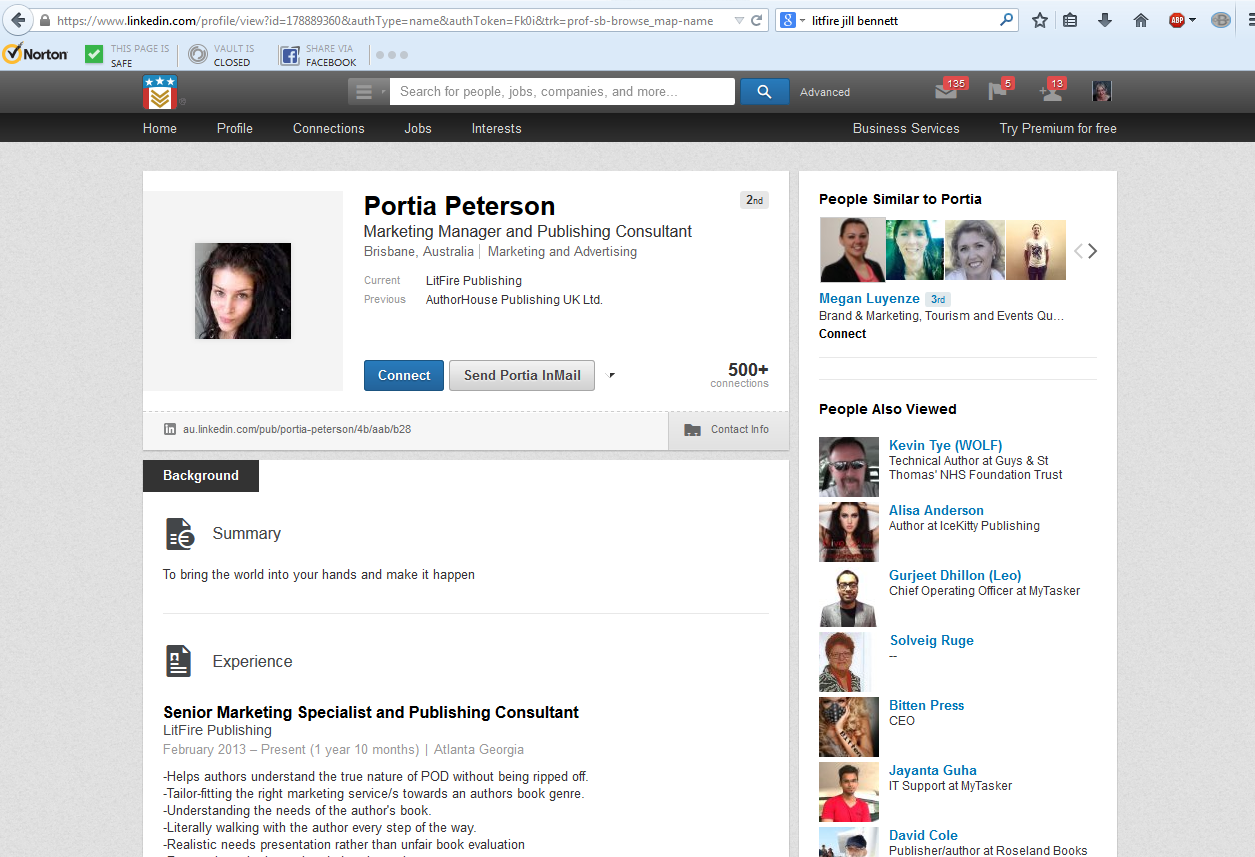Open dropdown arrow next to Send Portia InMail
This screenshot has width=1255, height=857.
611,376
